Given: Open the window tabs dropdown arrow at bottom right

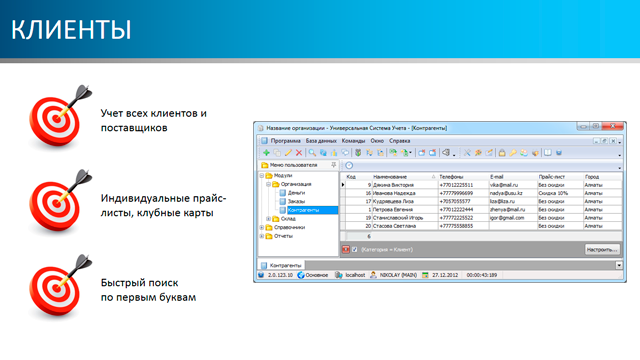Looking at the screenshot, I should pyautogui.click(x=619, y=265).
